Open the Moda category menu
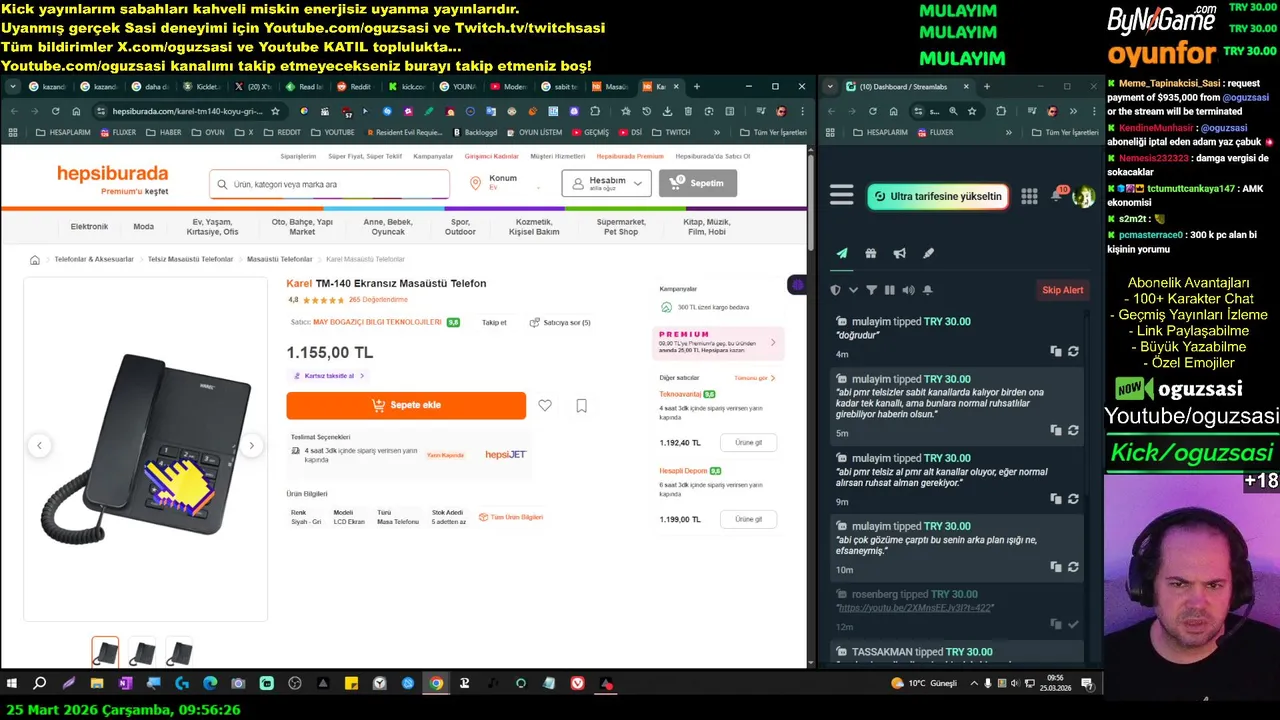The height and width of the screenshot is (720, 1280). (144, 227)
